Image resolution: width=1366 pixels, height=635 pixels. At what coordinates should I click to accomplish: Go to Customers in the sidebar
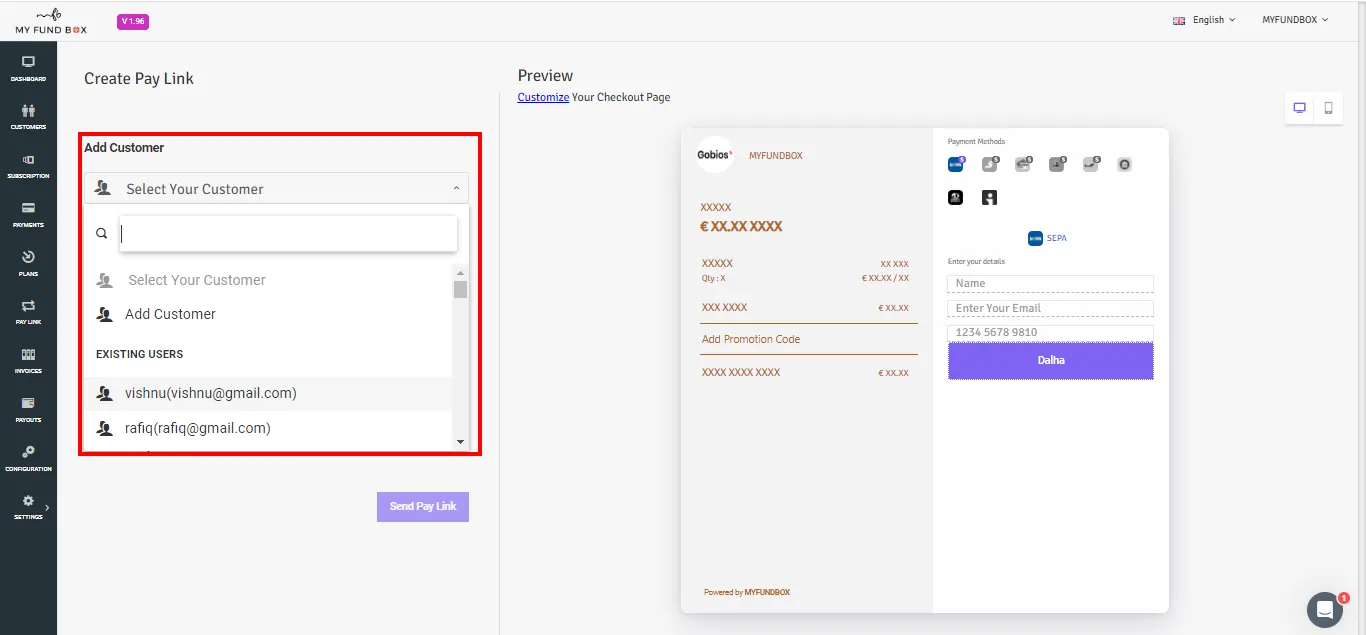click(28, 117)
